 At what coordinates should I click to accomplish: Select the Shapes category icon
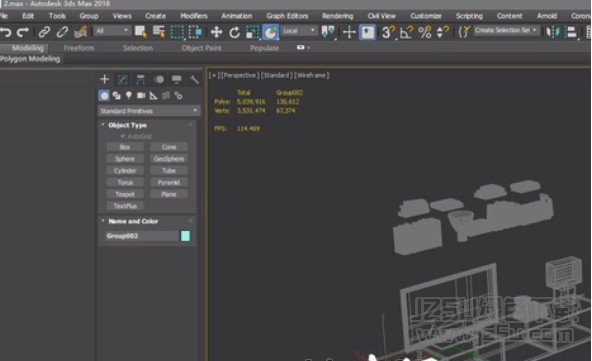point(117,96)
